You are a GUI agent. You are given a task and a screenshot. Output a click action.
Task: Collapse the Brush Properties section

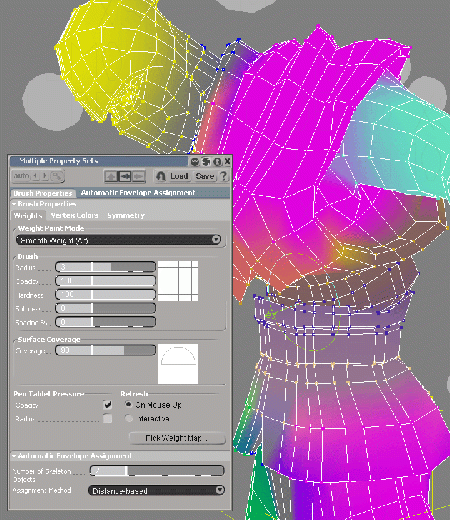pos(14,204)
